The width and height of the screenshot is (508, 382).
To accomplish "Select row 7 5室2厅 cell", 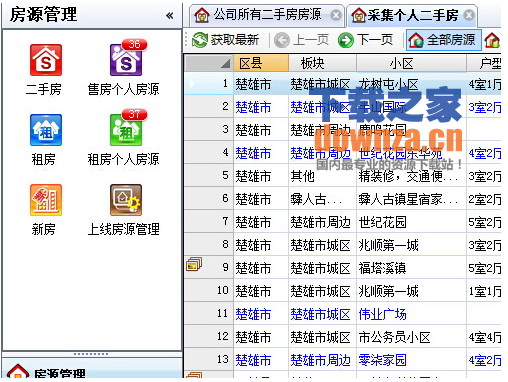I will tap(484, 222).
